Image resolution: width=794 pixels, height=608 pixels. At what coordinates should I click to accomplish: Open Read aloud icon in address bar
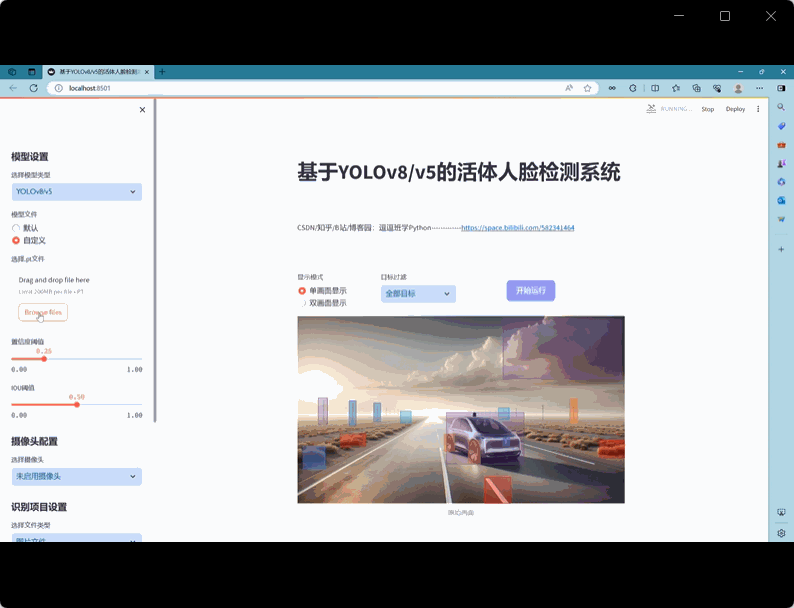(x=569, y=88)
